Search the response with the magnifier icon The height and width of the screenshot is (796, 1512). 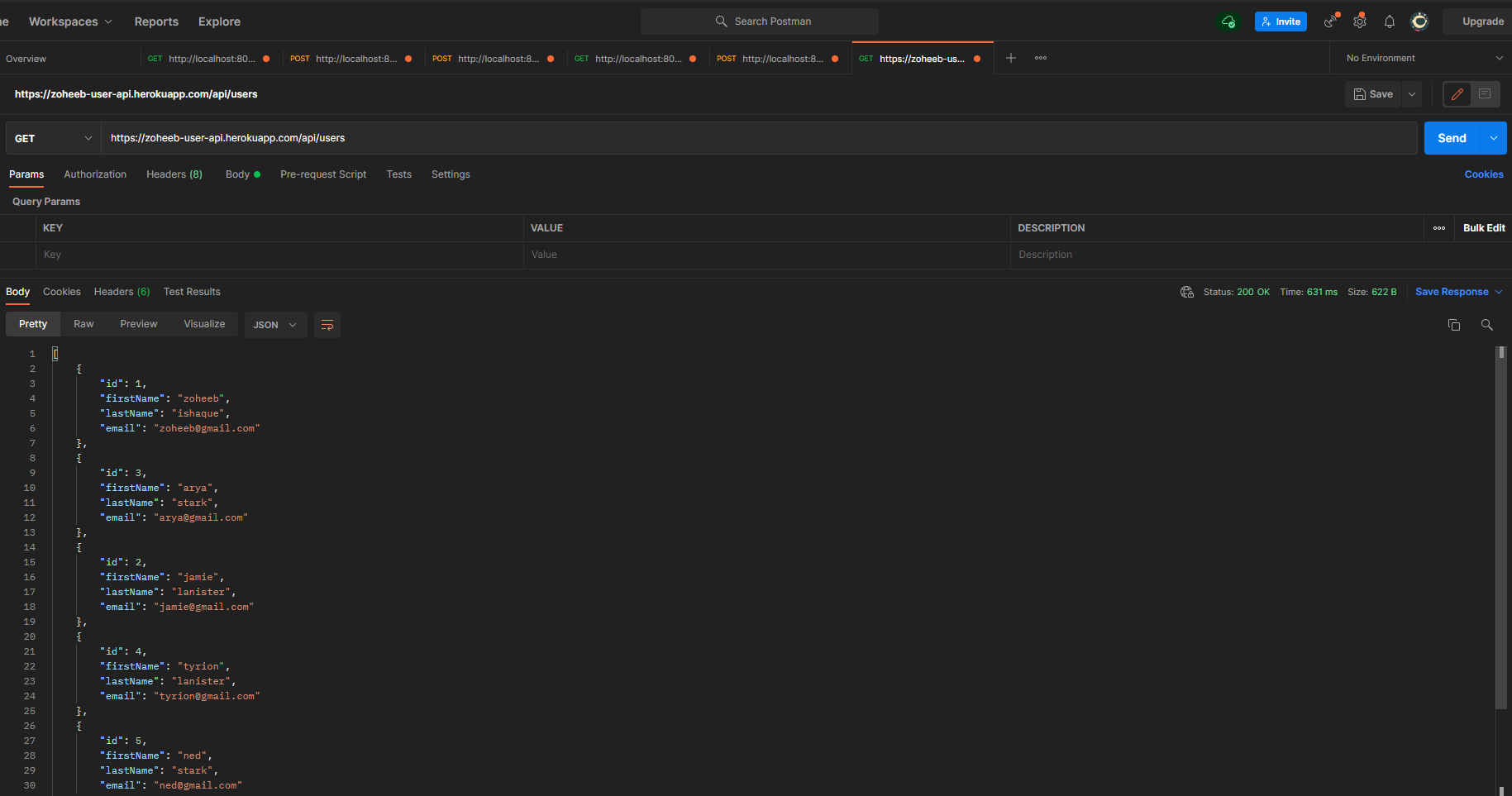(1487, 325)
